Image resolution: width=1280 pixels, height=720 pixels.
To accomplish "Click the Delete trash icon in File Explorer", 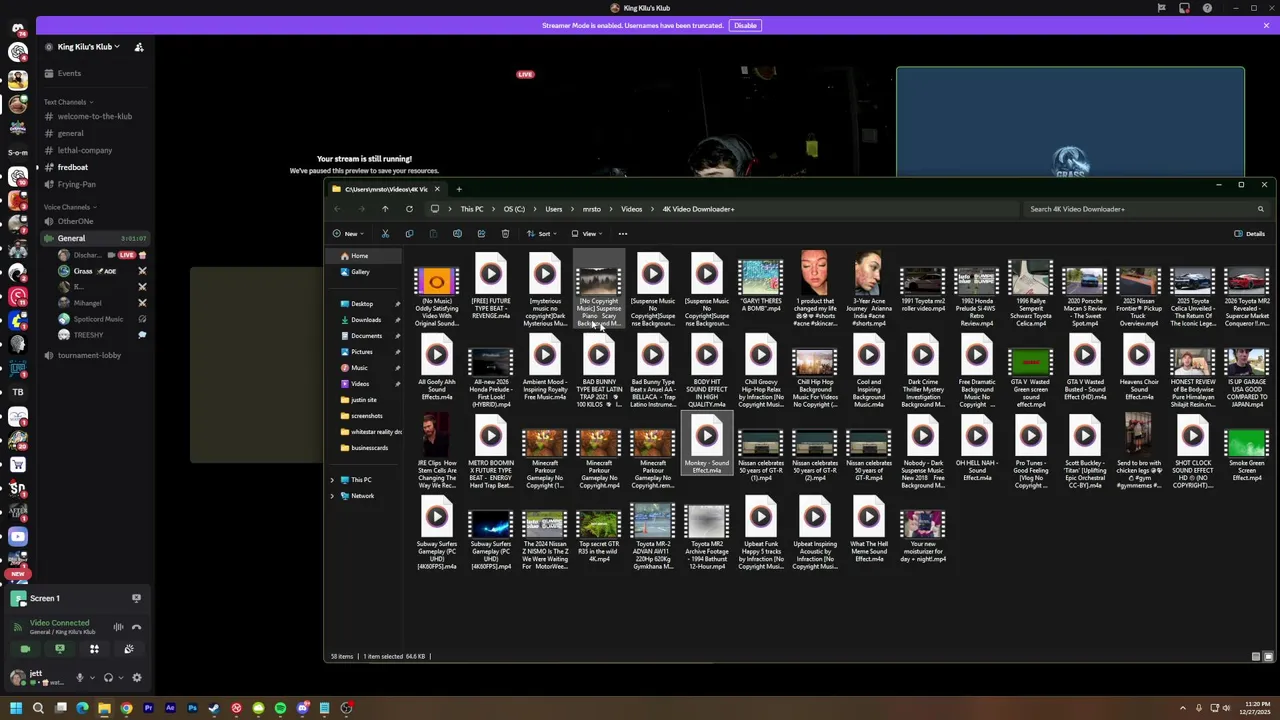I will (505, 233).
